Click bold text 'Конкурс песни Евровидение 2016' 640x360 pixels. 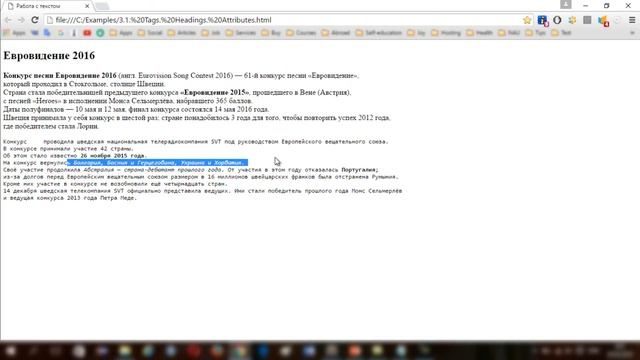tap(60, 76)
